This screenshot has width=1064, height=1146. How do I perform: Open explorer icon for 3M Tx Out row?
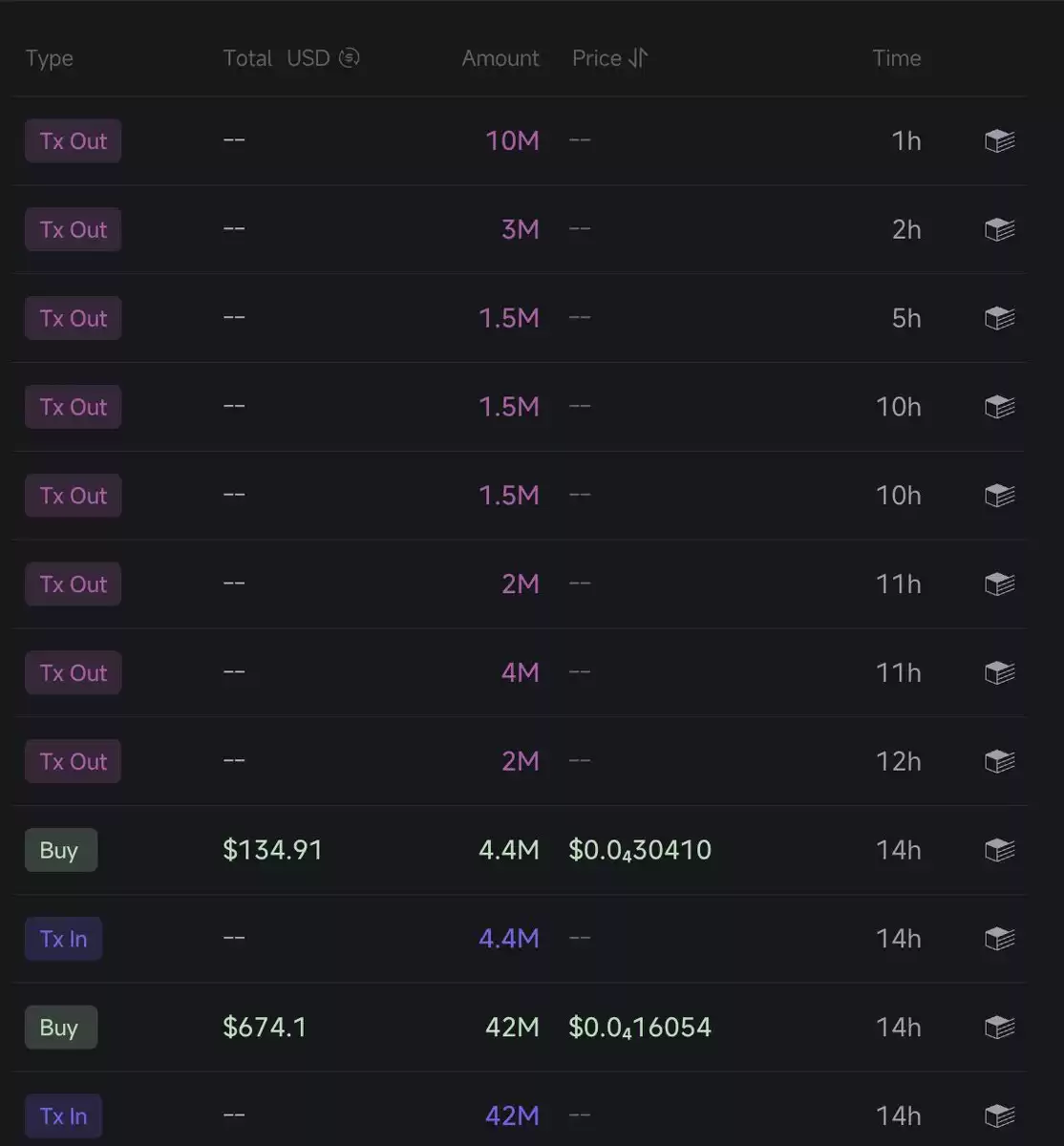click(x=999, y=230)
